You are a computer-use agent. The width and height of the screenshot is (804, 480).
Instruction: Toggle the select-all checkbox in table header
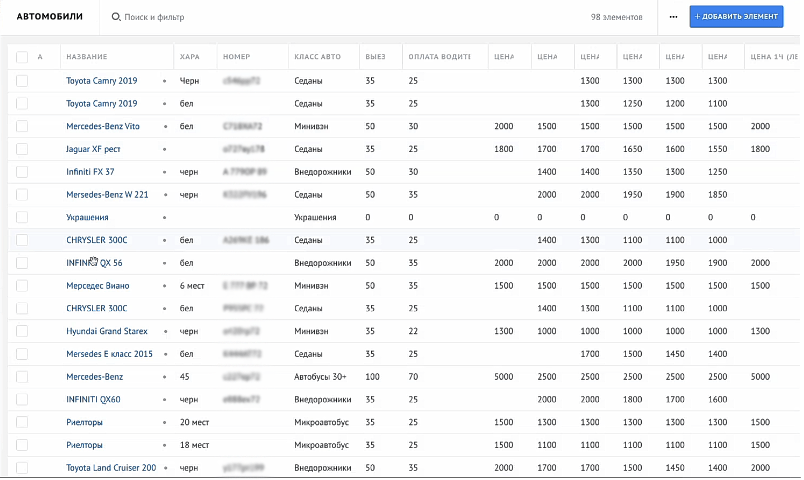pyautogui.click(x=22, y=57)
